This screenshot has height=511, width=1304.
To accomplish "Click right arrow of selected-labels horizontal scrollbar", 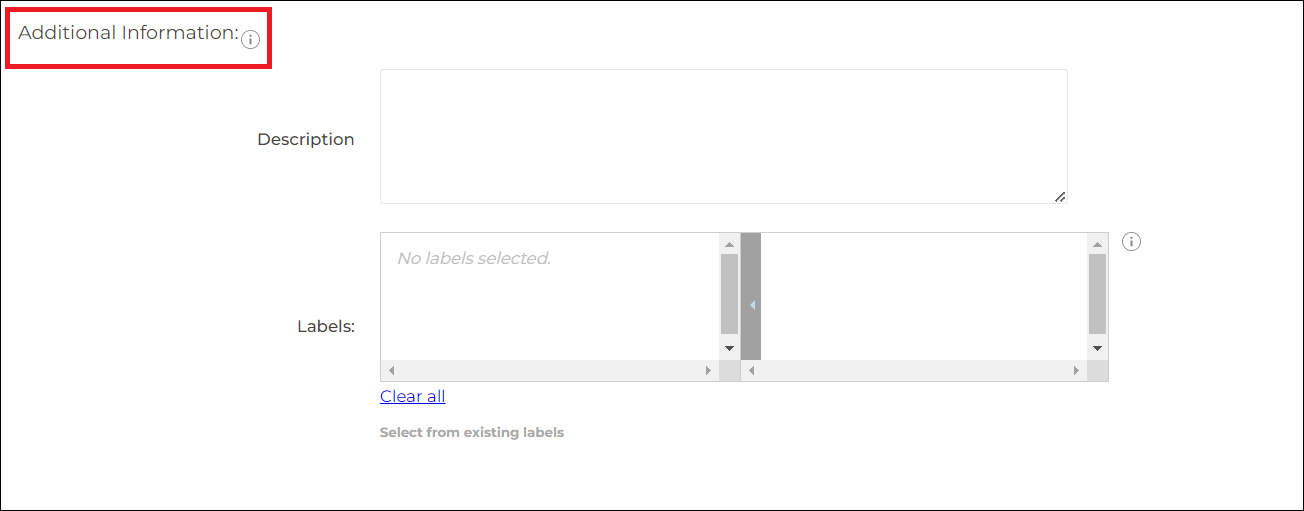I will tap(709, 370).
